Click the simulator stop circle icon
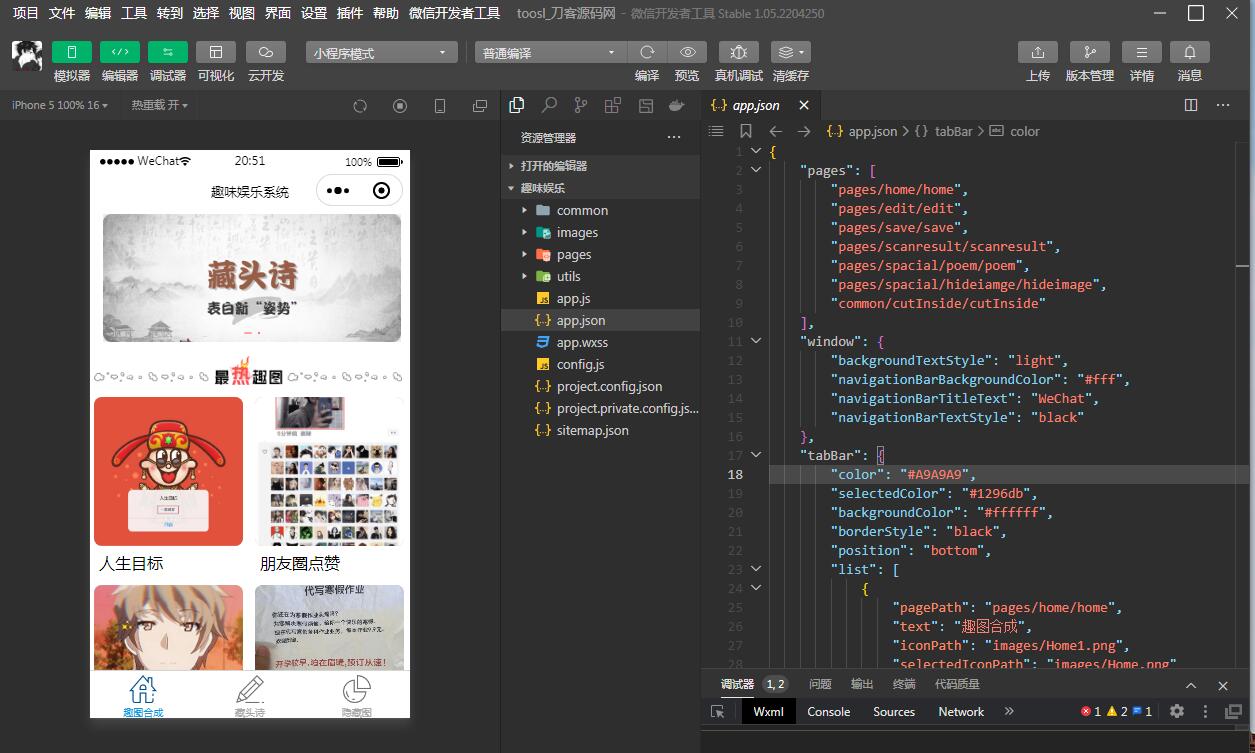The image size is (1255, 753). (400, 106)
